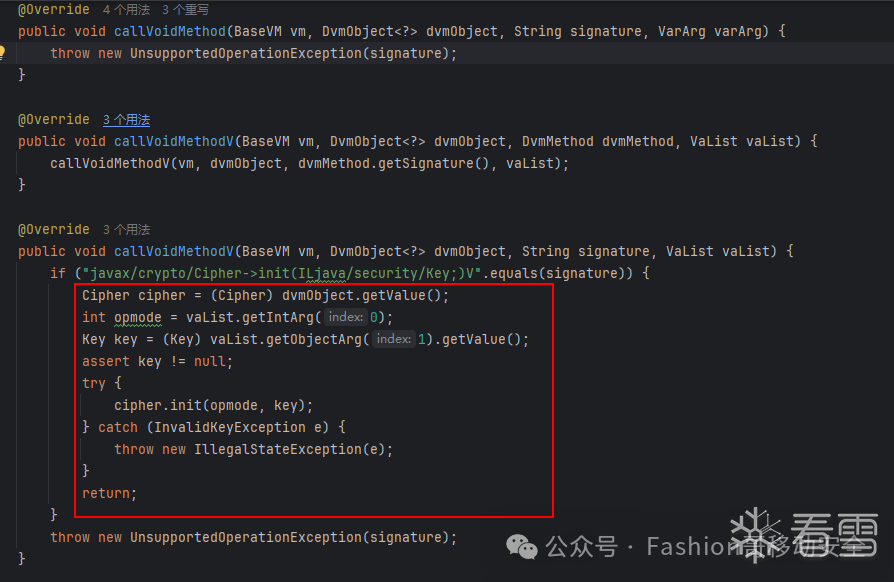Click 'throw new IllegalStateException(e);' line

click(253, 449)
